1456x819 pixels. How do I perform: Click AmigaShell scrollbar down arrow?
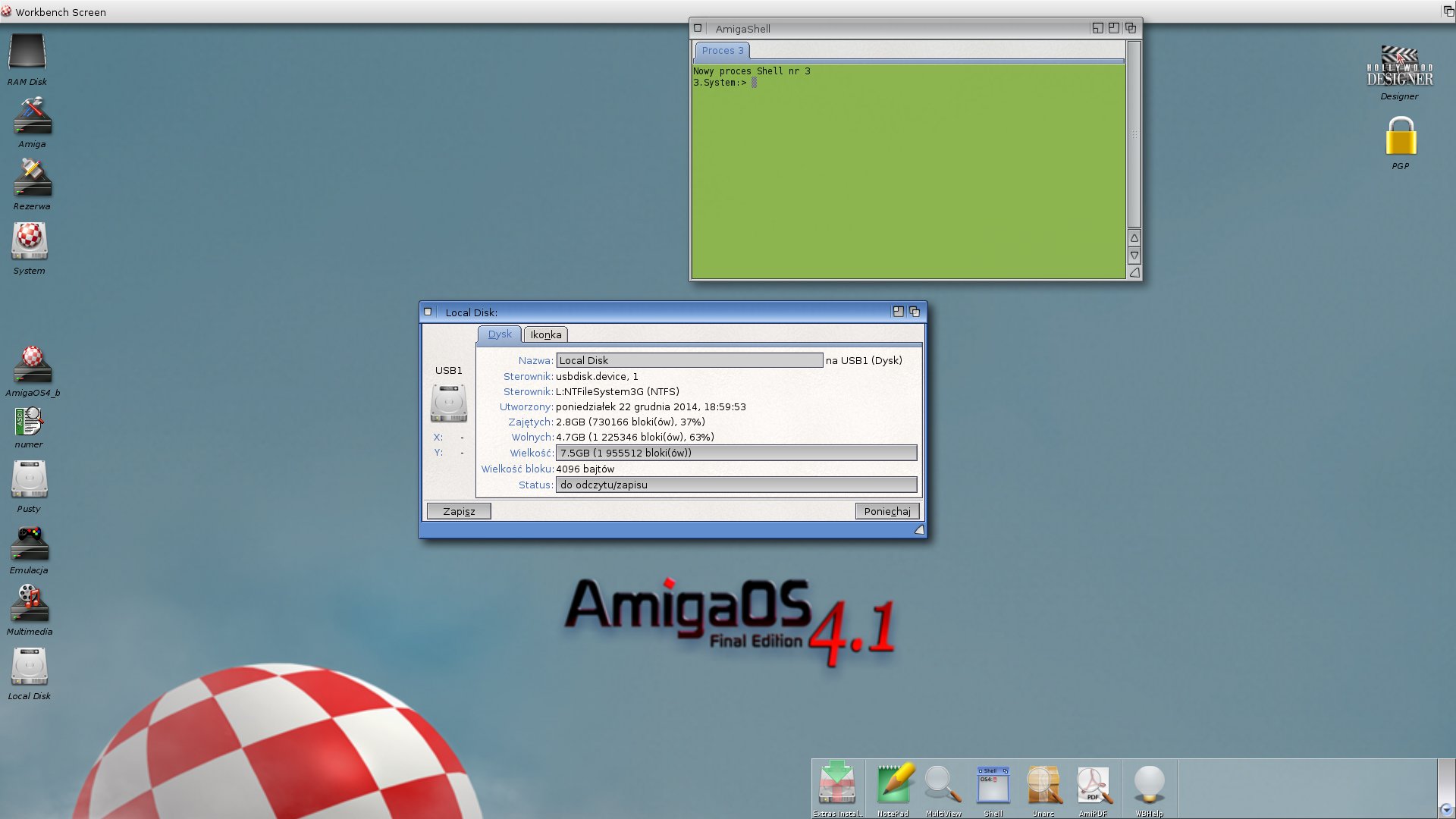coord(1134,256)
